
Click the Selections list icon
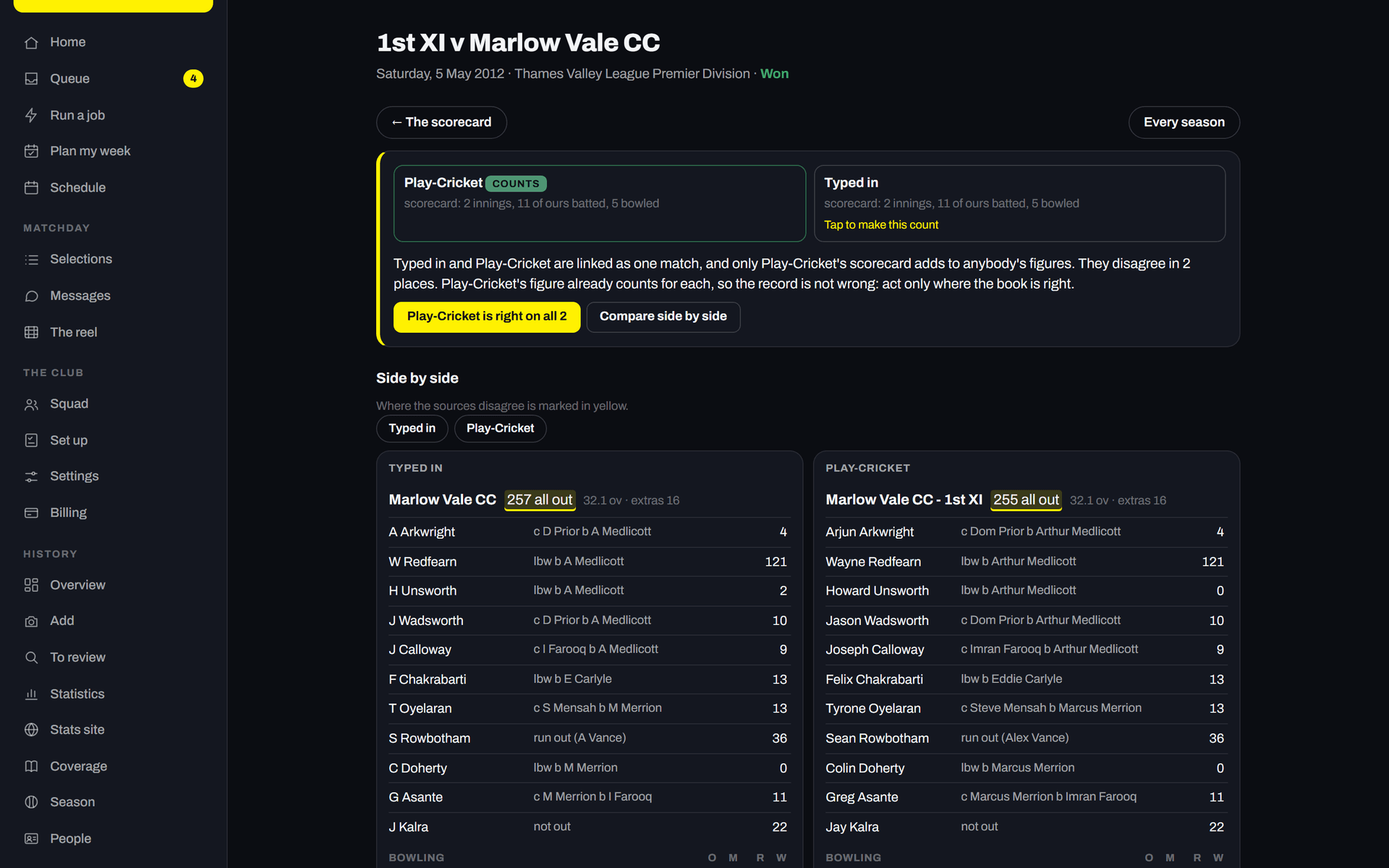(x=31, y=259)
